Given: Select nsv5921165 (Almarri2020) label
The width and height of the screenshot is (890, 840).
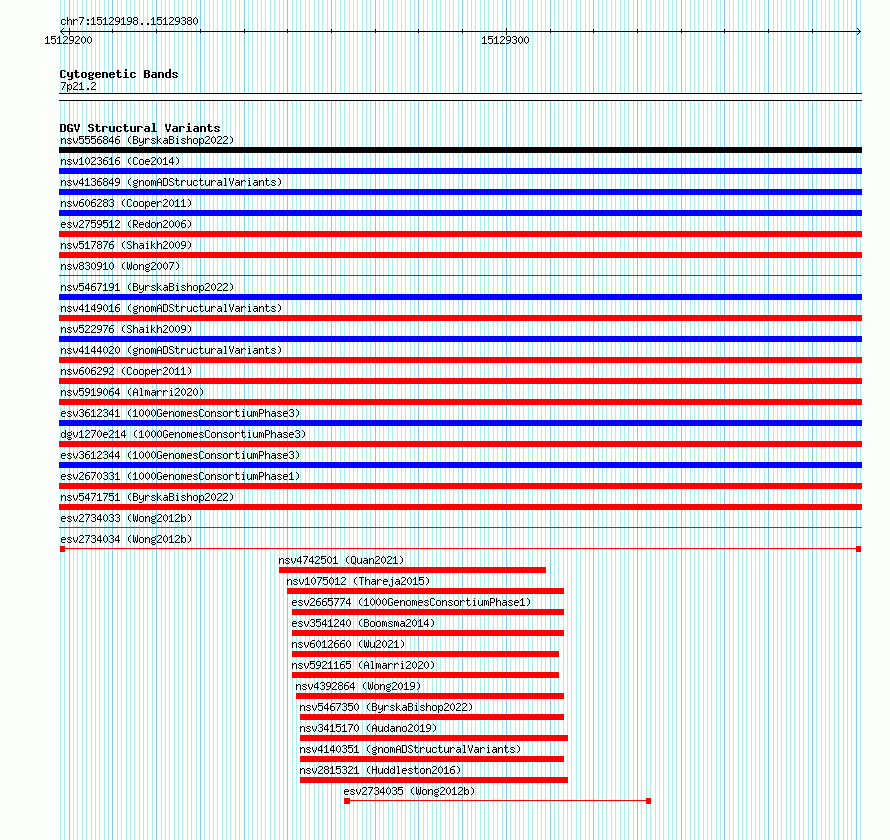Looking at the screenshot, I should tap(363, 665).
